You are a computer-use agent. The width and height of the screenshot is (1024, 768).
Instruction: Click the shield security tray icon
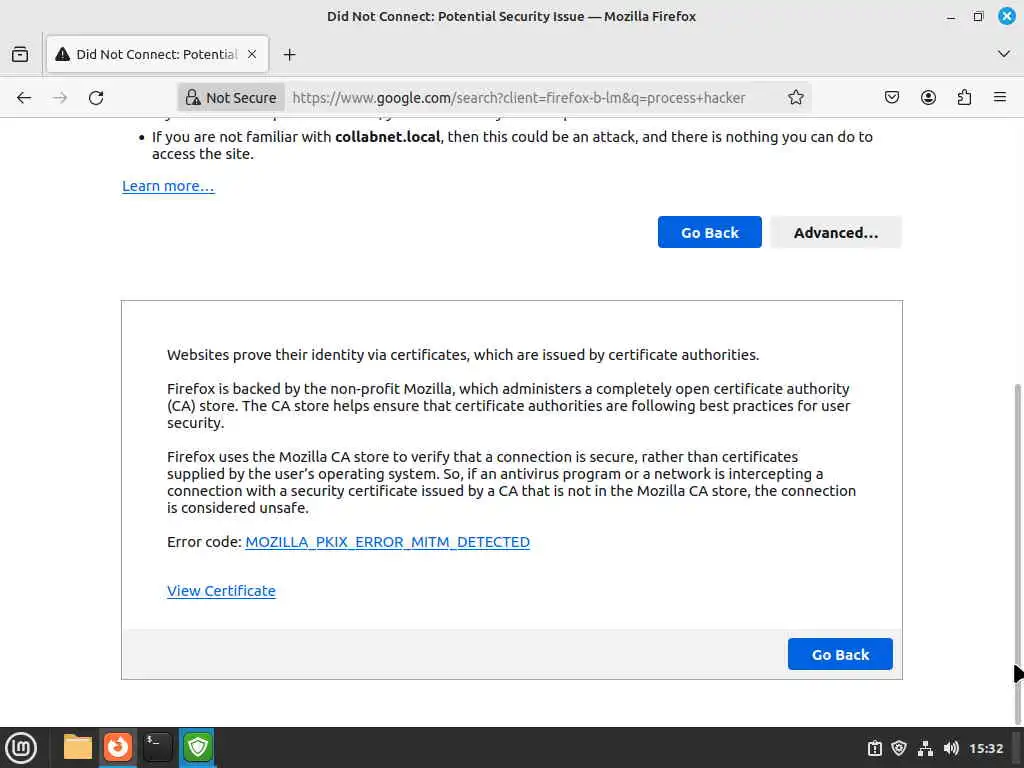coord(899,748)
